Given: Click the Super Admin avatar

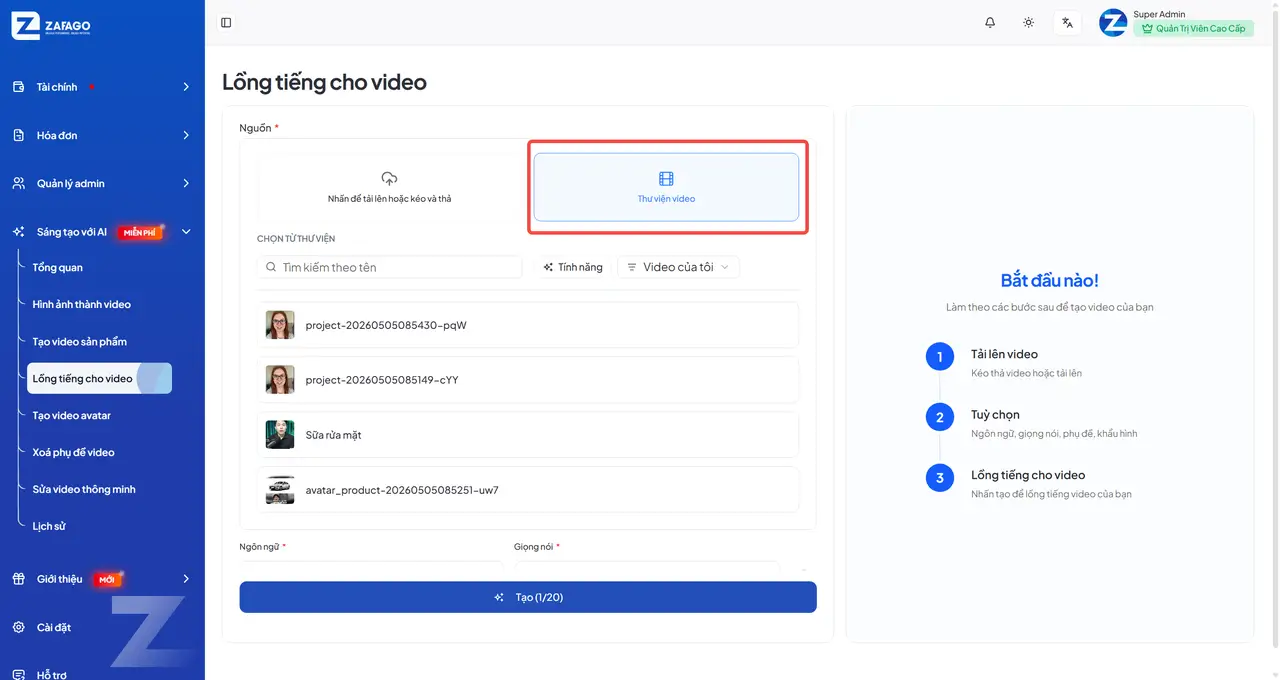Looking at the screenshot, I should click(x=1113, y=22).
